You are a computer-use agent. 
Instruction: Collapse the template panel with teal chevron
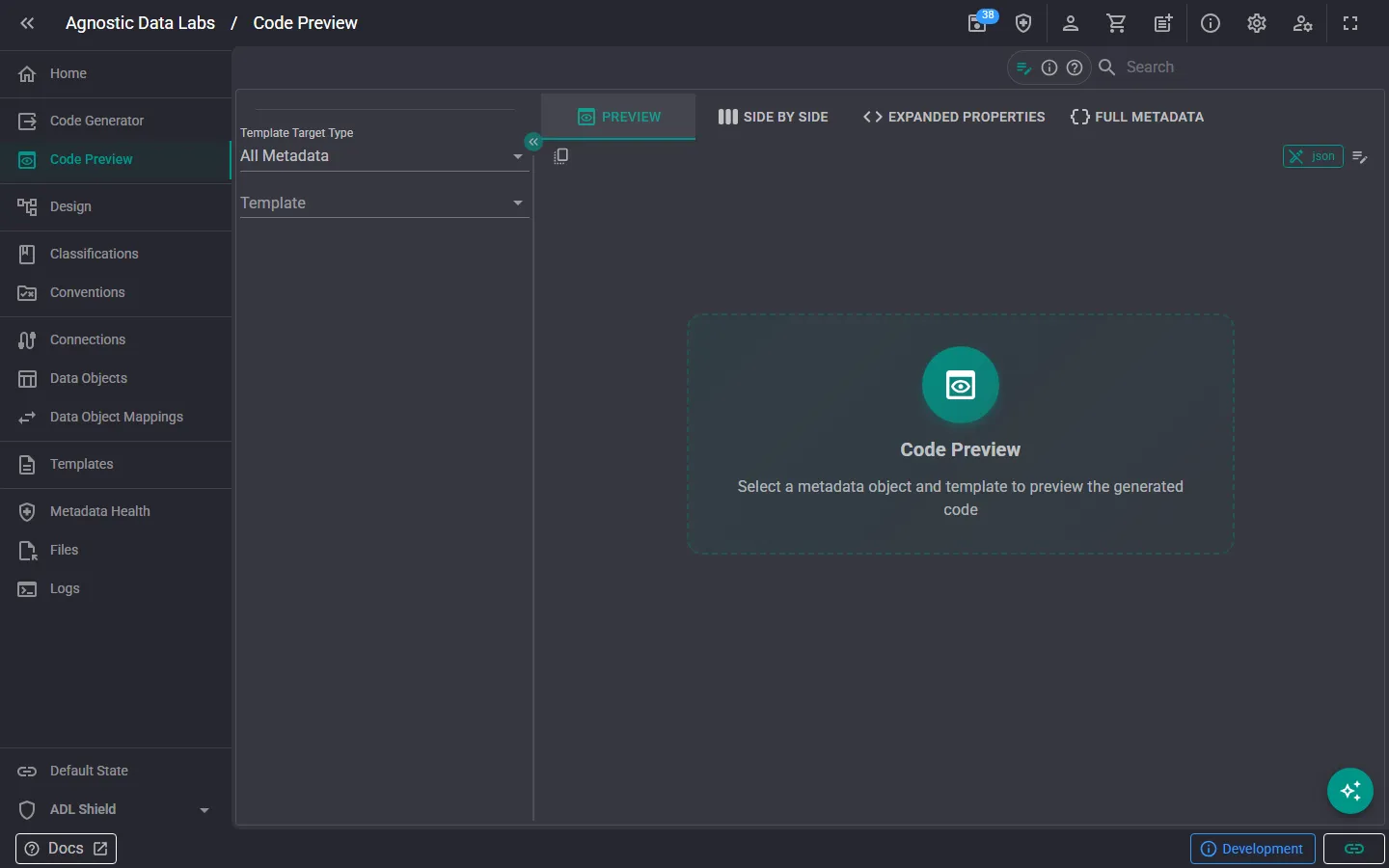pos(532,142)
